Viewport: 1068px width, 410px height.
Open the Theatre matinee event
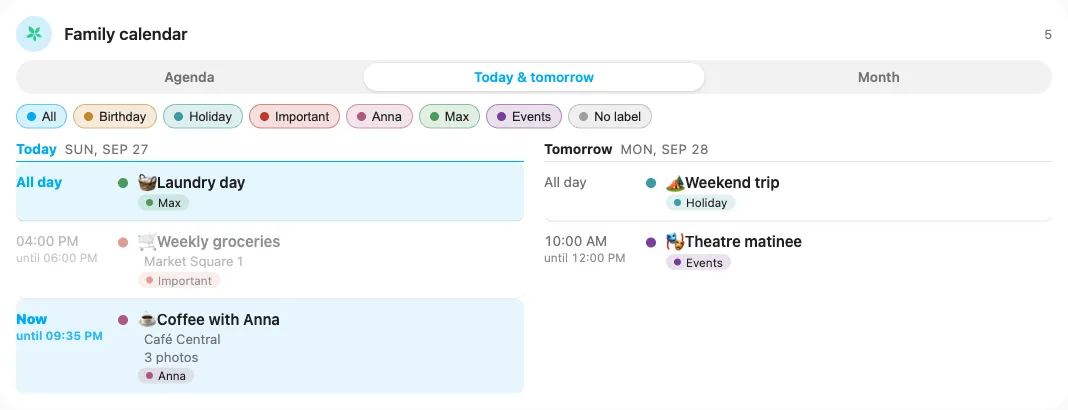(x=798, y=251)
